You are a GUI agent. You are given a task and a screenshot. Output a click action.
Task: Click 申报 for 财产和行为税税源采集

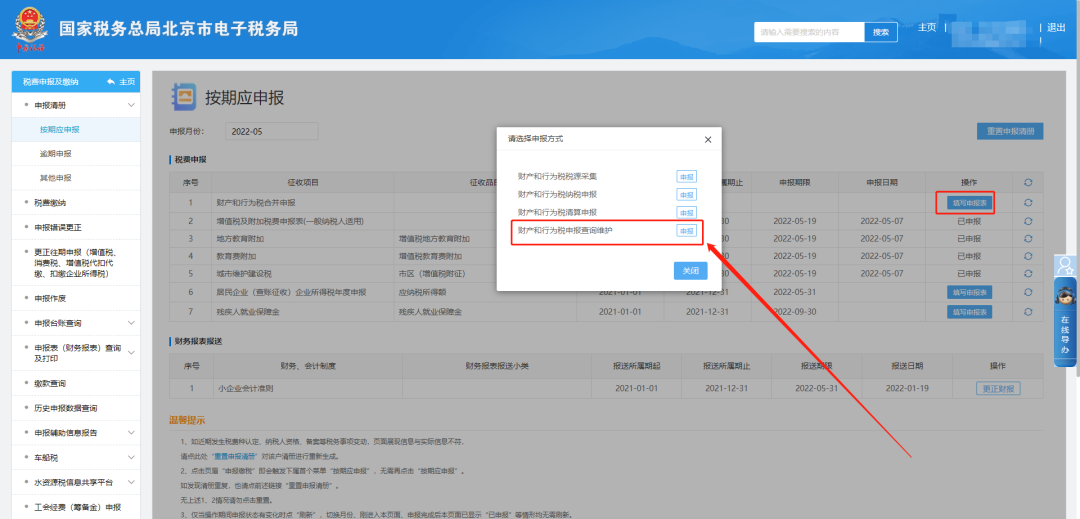[x=686, y=177]
